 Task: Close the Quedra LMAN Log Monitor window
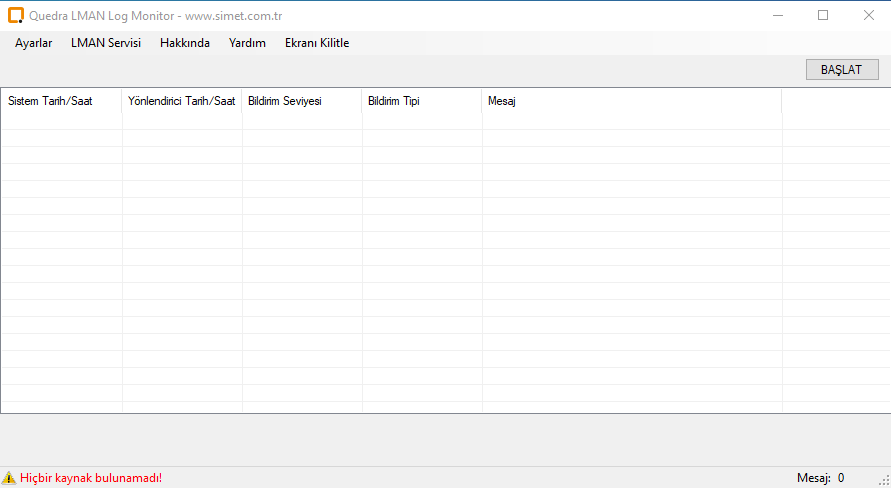click(x=868, y=15)
